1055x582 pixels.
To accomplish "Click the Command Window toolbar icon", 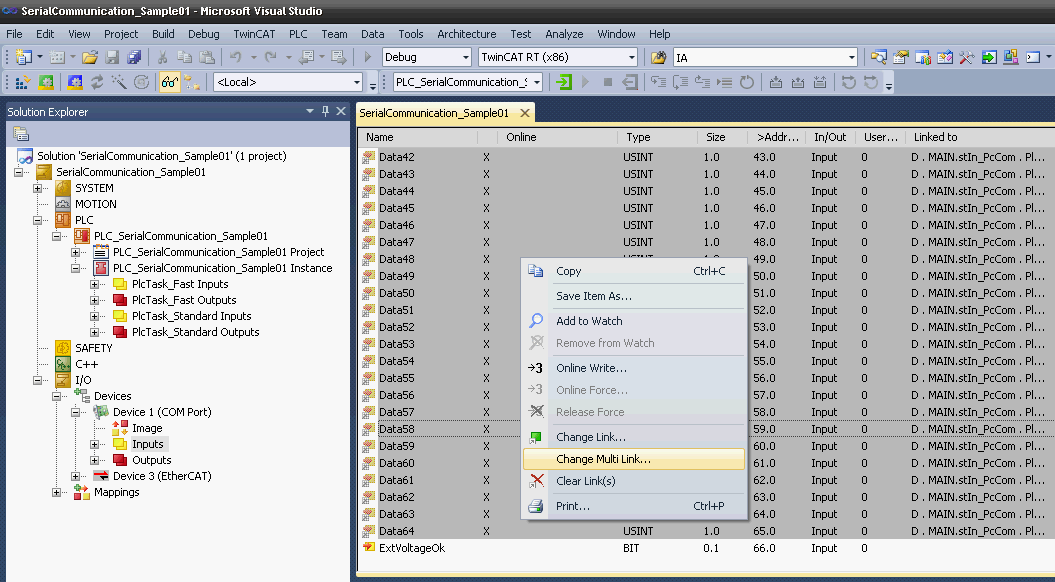I will [1033, 57].
